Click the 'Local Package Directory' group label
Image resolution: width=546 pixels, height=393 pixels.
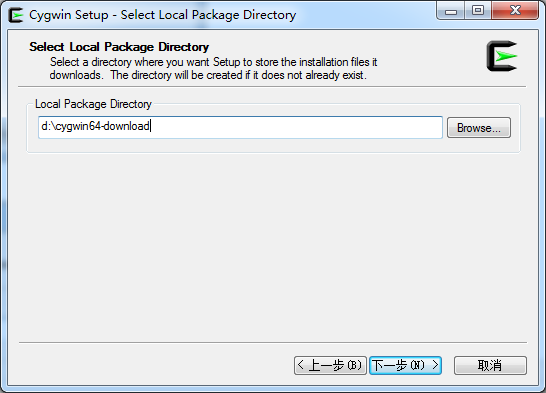point(93,104)
